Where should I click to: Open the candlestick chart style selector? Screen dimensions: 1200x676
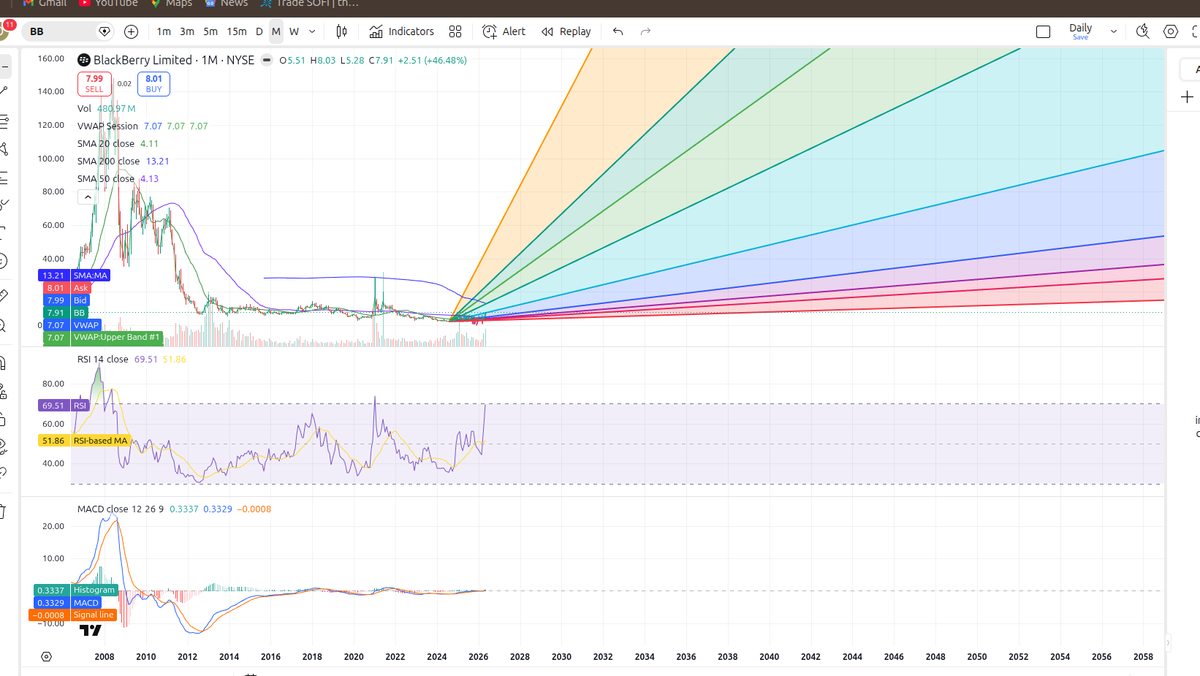(x=341, y=32)
